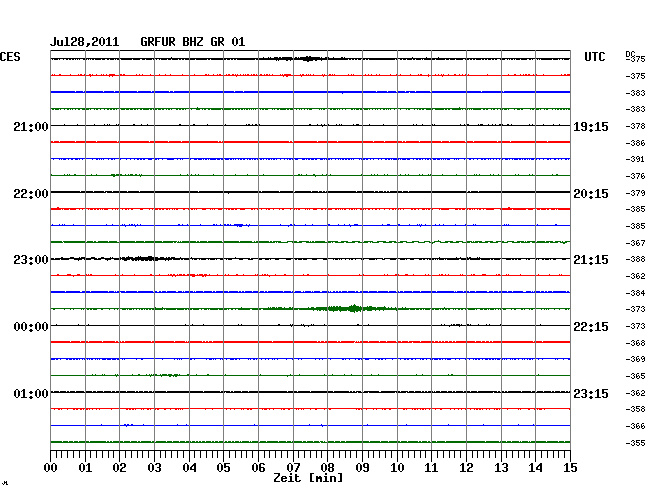Click the 20:15 UTC time label

click(591, 194)
